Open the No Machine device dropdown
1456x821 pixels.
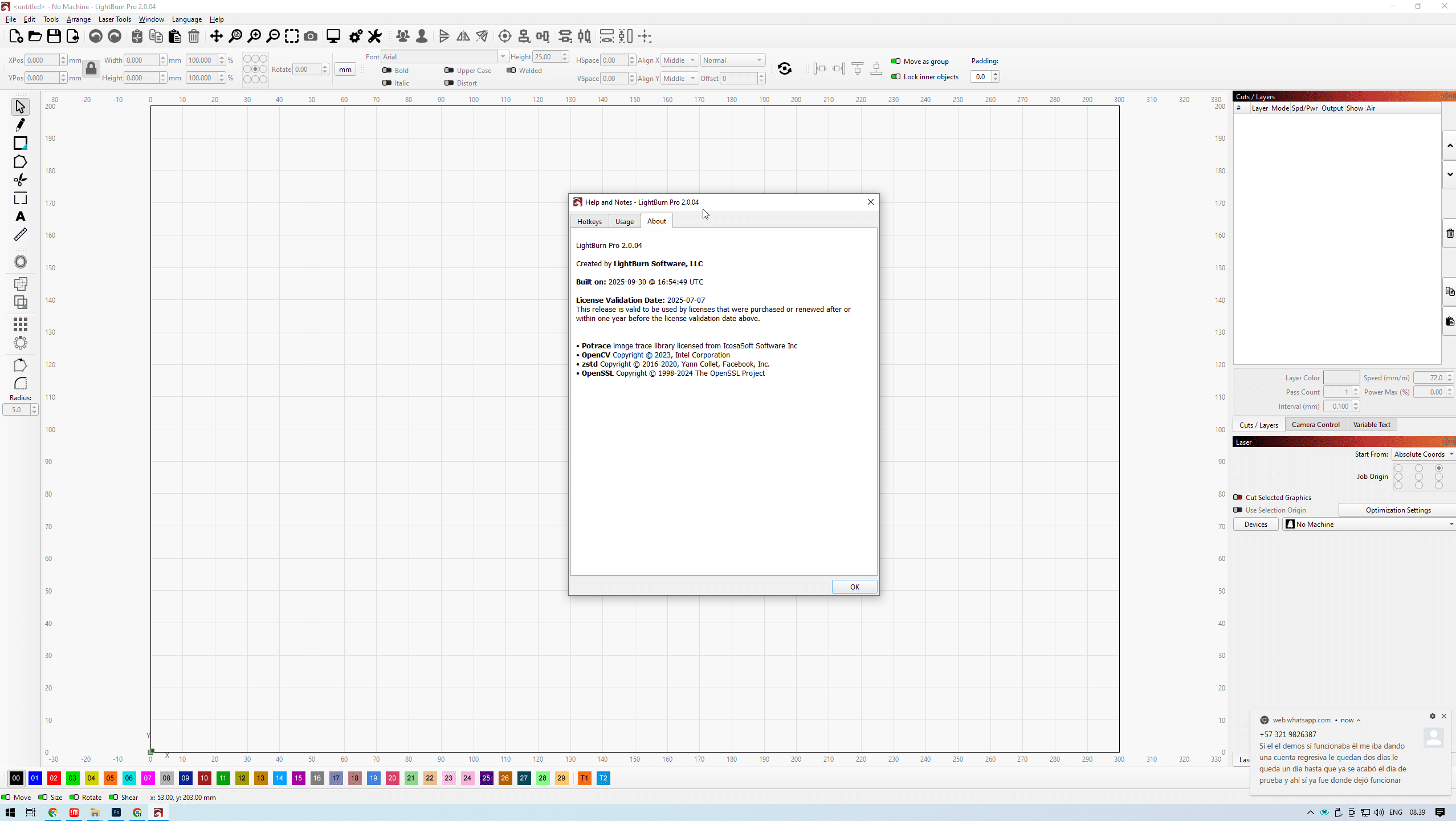1369,525
